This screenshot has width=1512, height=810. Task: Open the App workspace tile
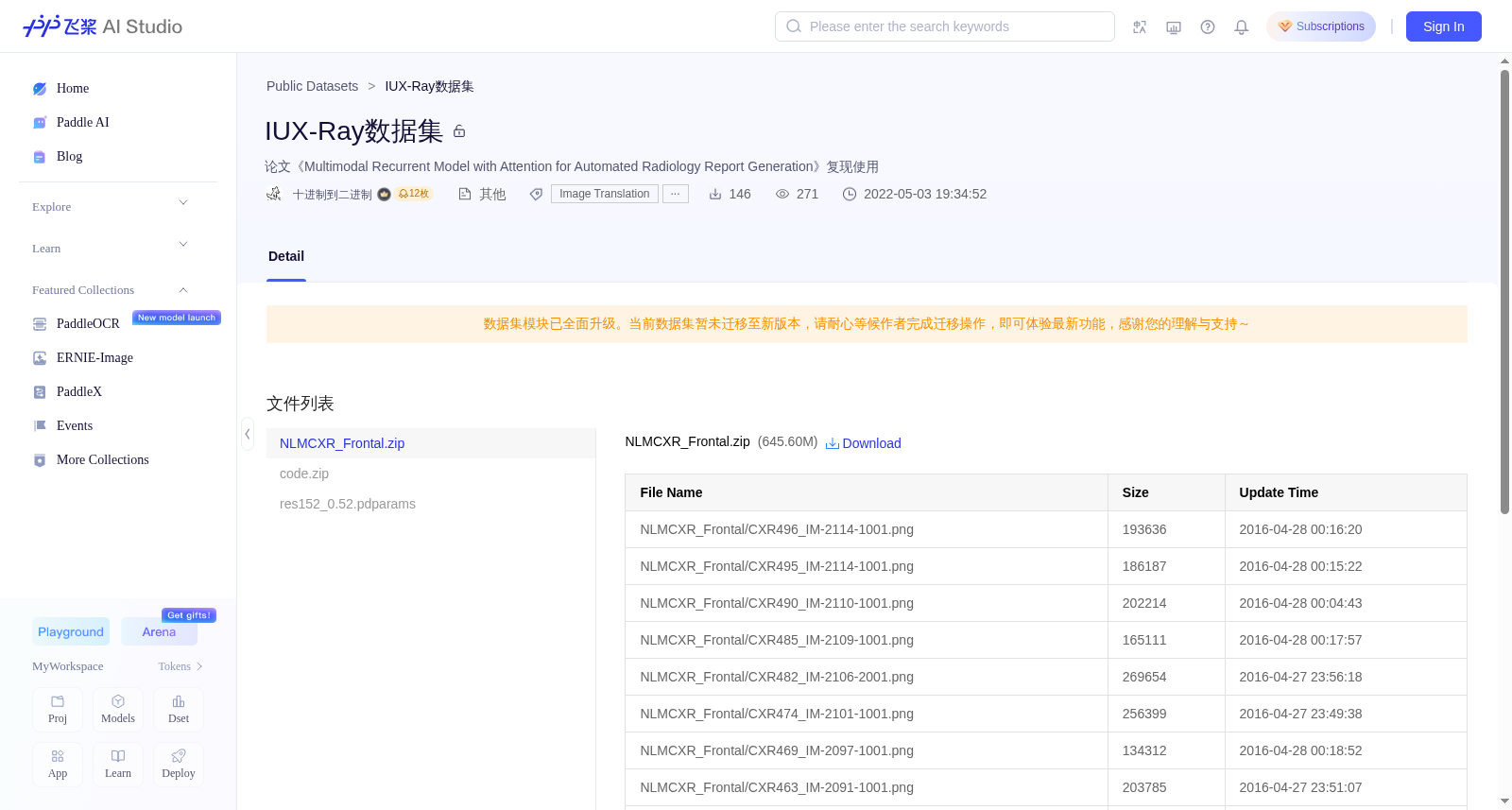coord(58,765)
